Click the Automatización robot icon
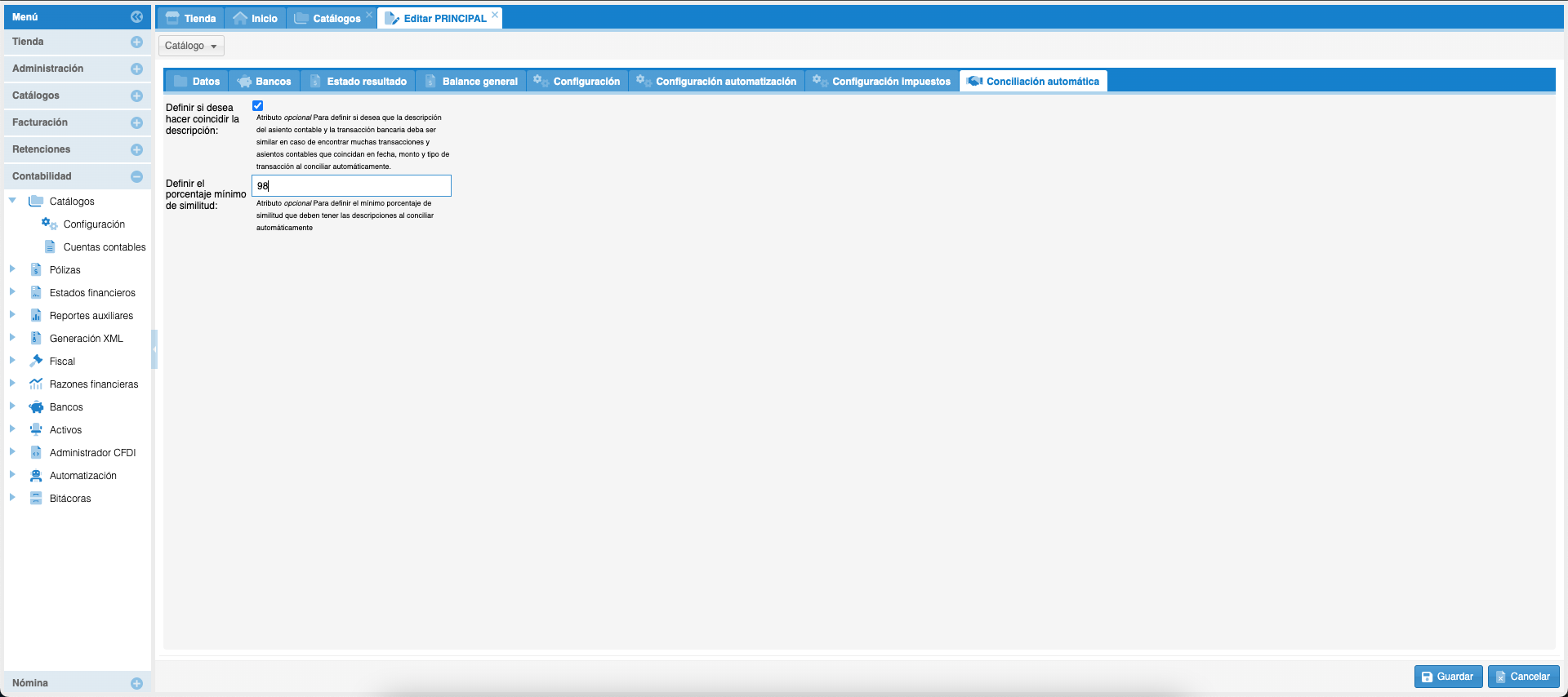 (x=36, y=476)
